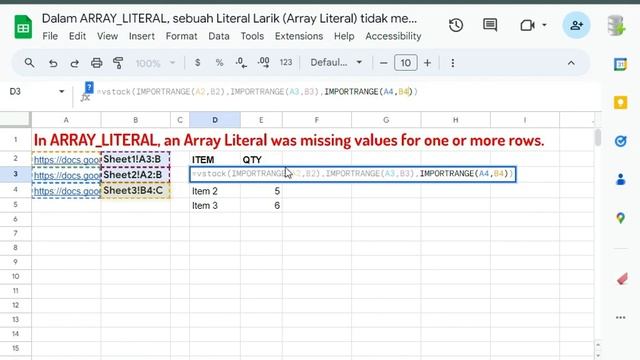Format the cell as currency
Image resolution: width=640 pixels, height=360 pixels.
tap(198, 63)
